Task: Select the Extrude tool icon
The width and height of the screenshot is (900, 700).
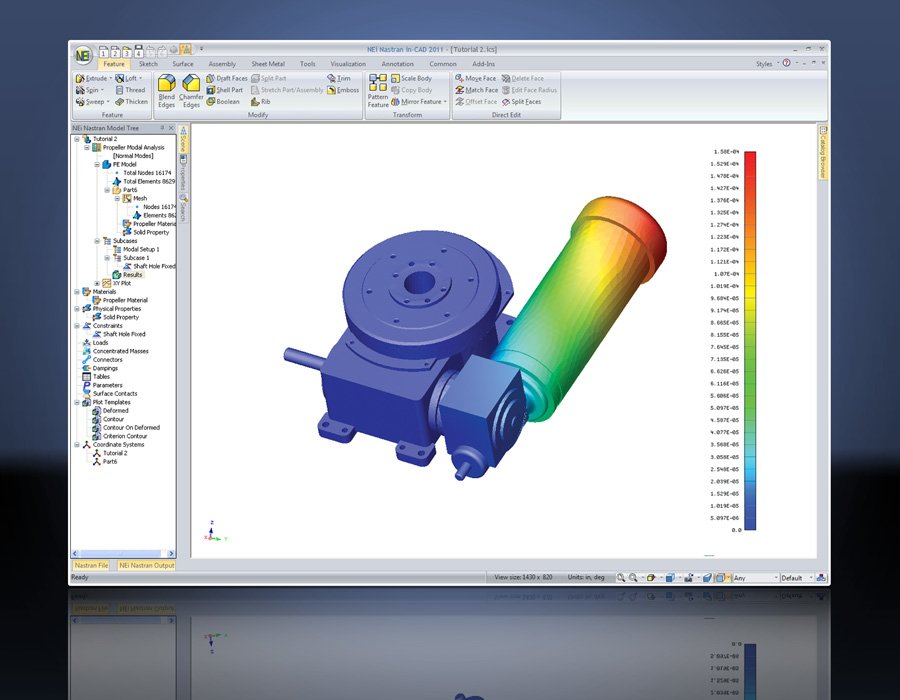Action: pos(80,78)
